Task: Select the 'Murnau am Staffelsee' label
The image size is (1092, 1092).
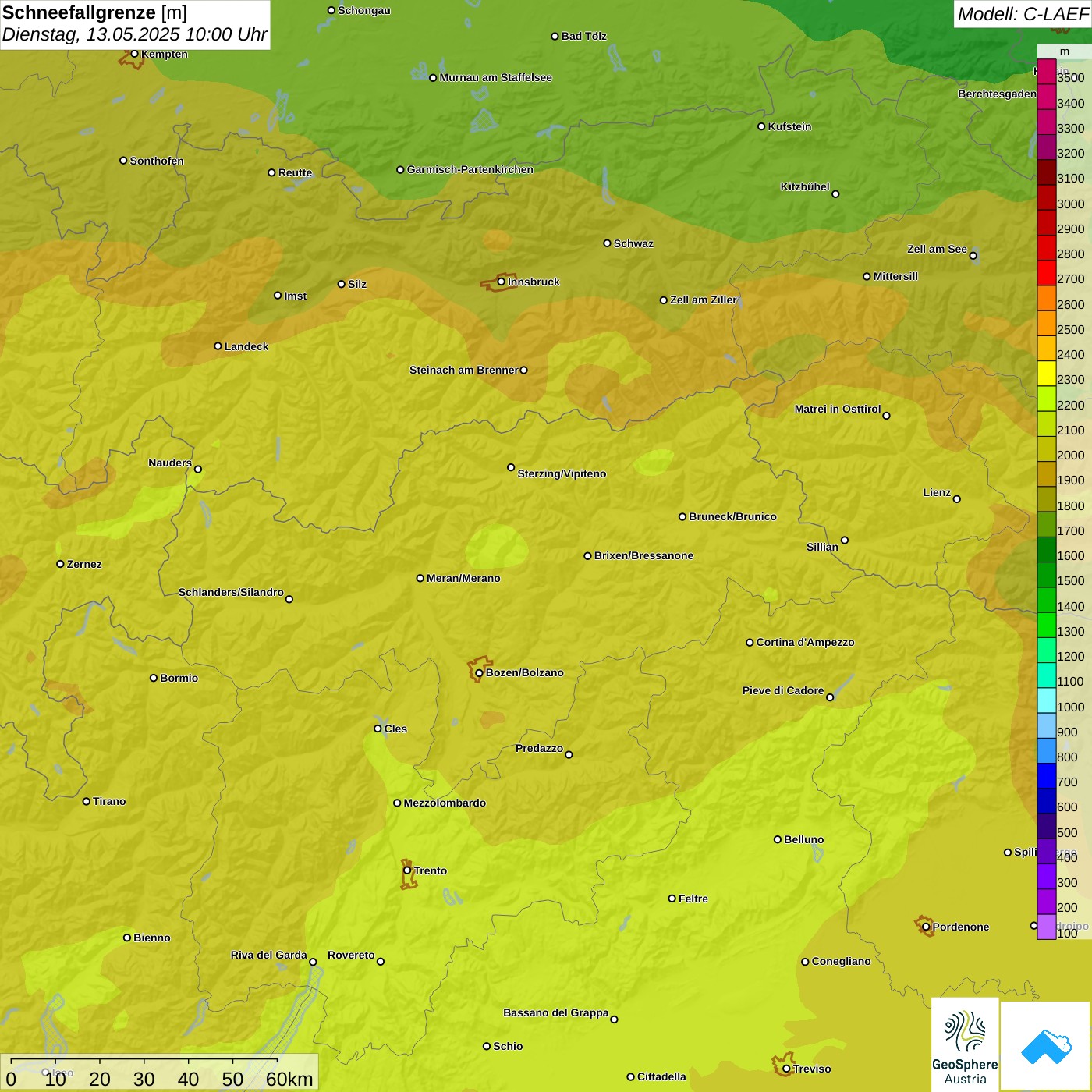Action: point(495,77)
